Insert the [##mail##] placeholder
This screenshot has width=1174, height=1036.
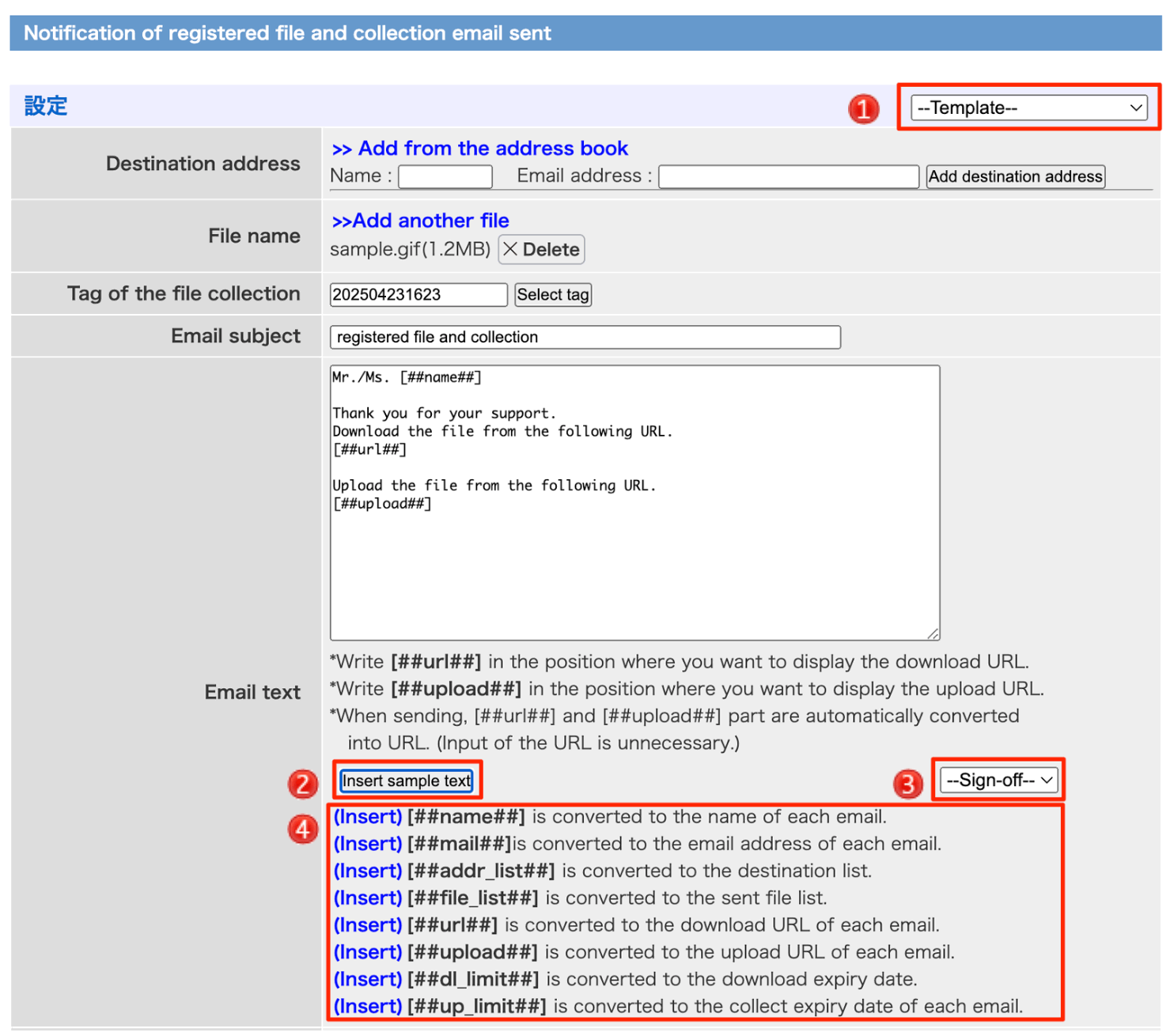coord(368,844)
